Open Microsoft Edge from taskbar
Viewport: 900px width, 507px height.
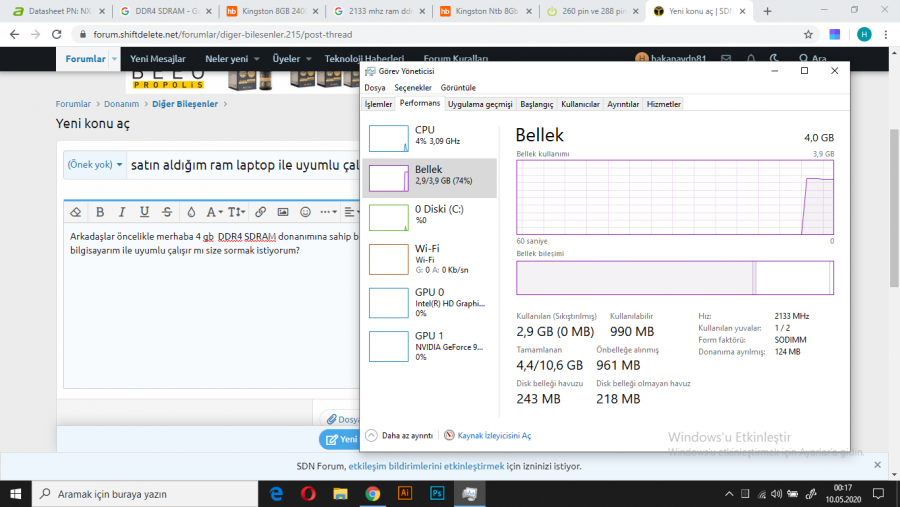coord(276,494)
